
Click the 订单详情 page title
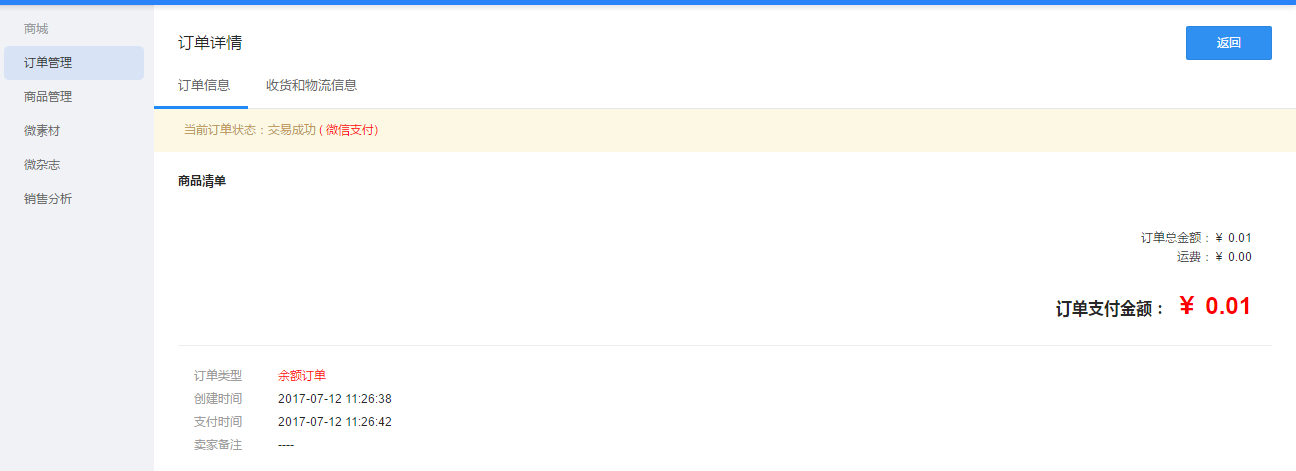point(210,43)
